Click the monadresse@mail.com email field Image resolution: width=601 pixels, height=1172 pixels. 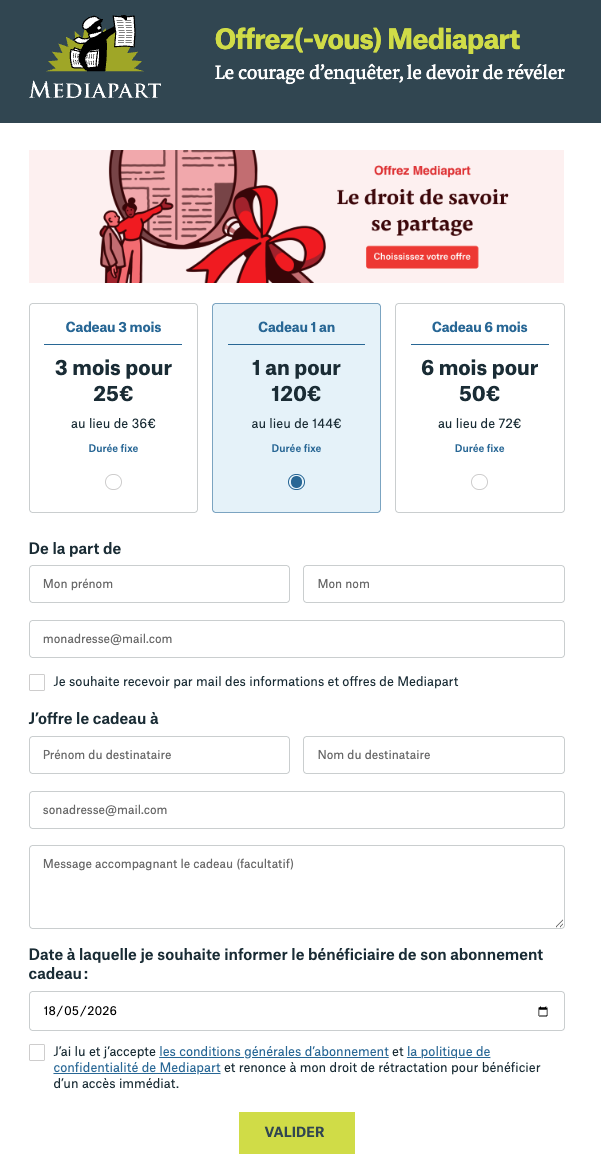(x=297, y=639)
